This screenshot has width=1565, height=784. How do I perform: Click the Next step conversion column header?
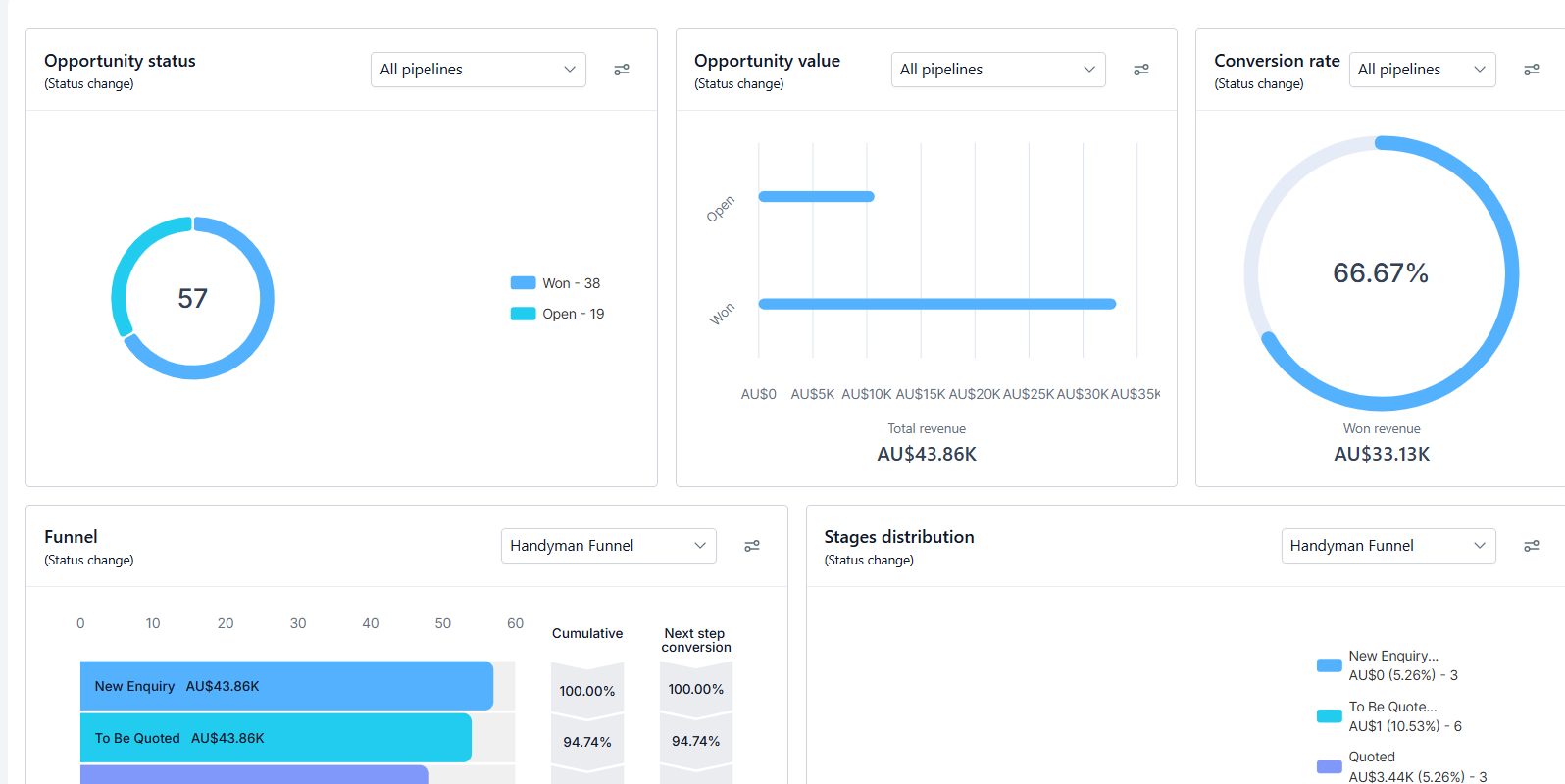(696, 640)
